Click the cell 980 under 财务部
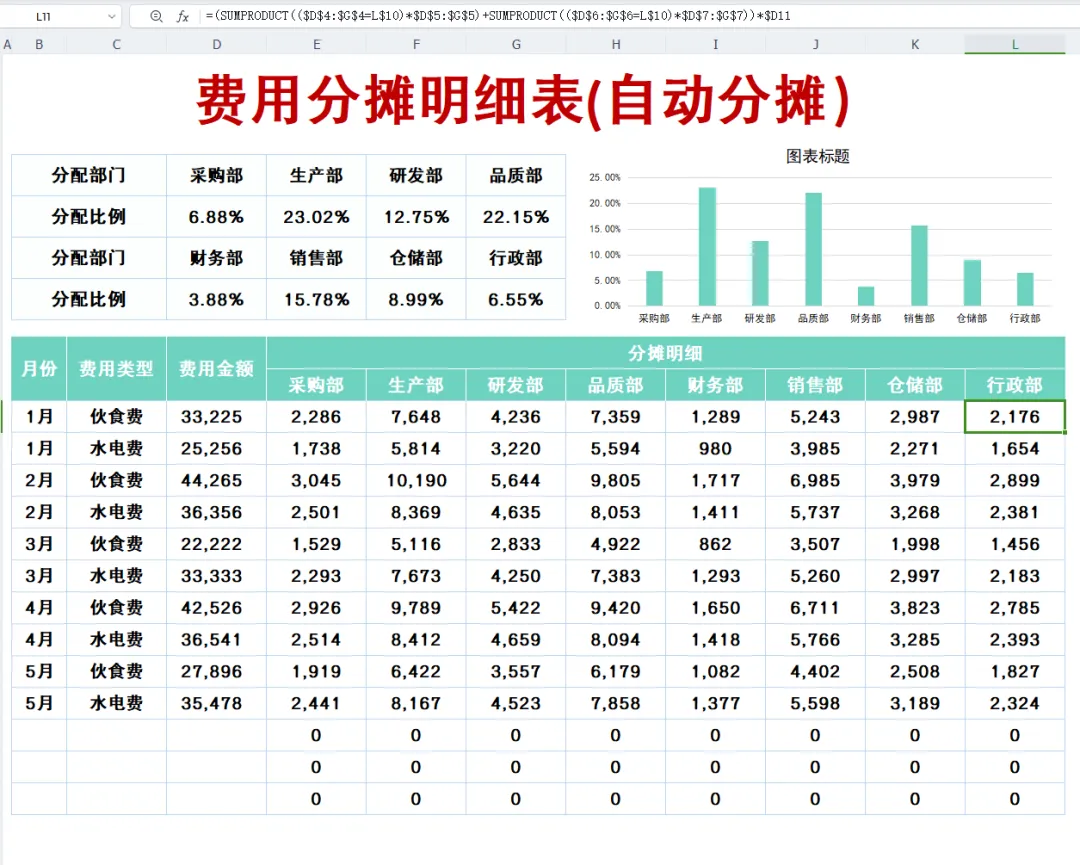1080x865 pixels. click(715, 448)
